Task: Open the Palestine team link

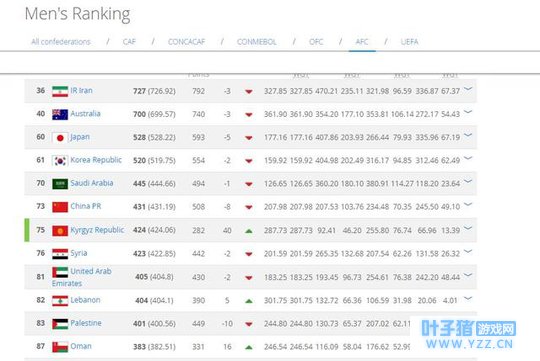Action: point(86,323)
